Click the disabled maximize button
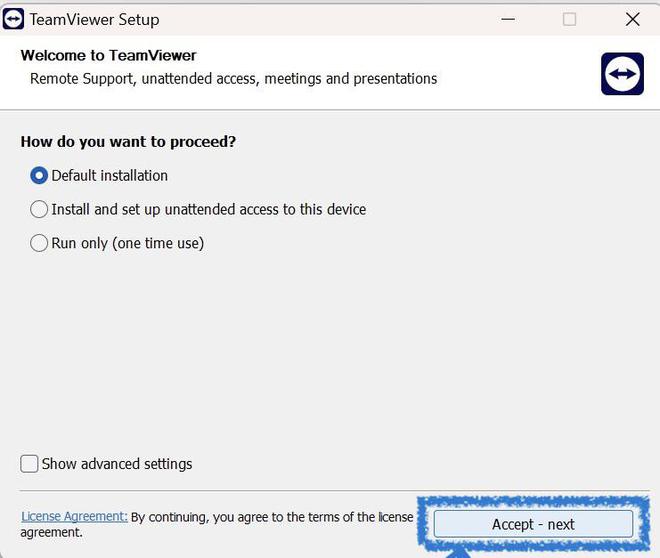The width and height of the screenshot is (660, 558). (570, 19)
